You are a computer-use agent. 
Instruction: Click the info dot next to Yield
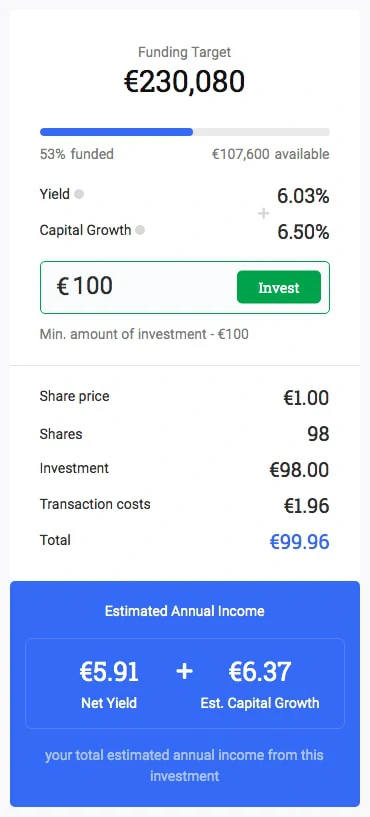click(79, 194)
